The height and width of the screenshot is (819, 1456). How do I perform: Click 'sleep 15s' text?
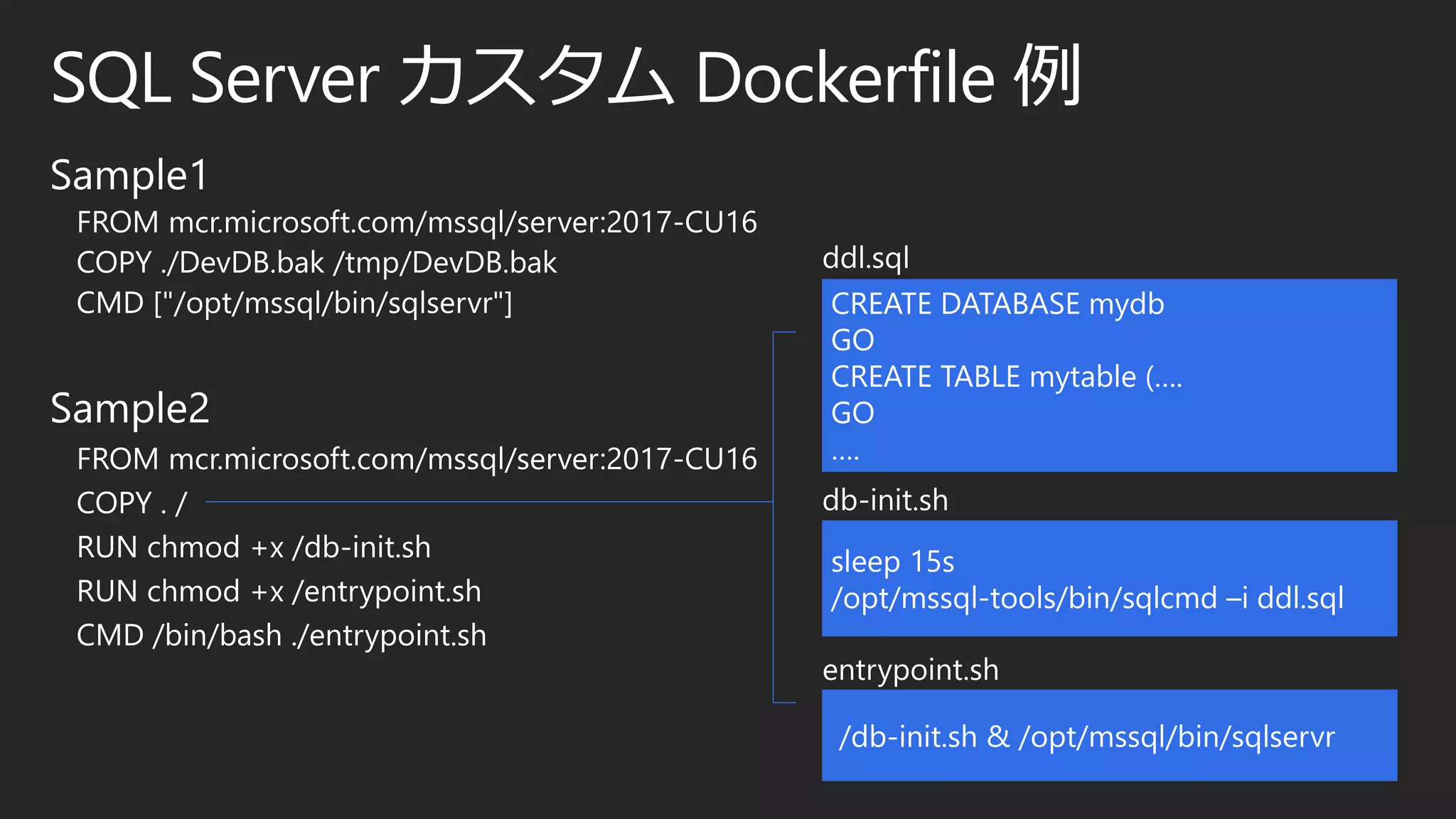[893, 562]
